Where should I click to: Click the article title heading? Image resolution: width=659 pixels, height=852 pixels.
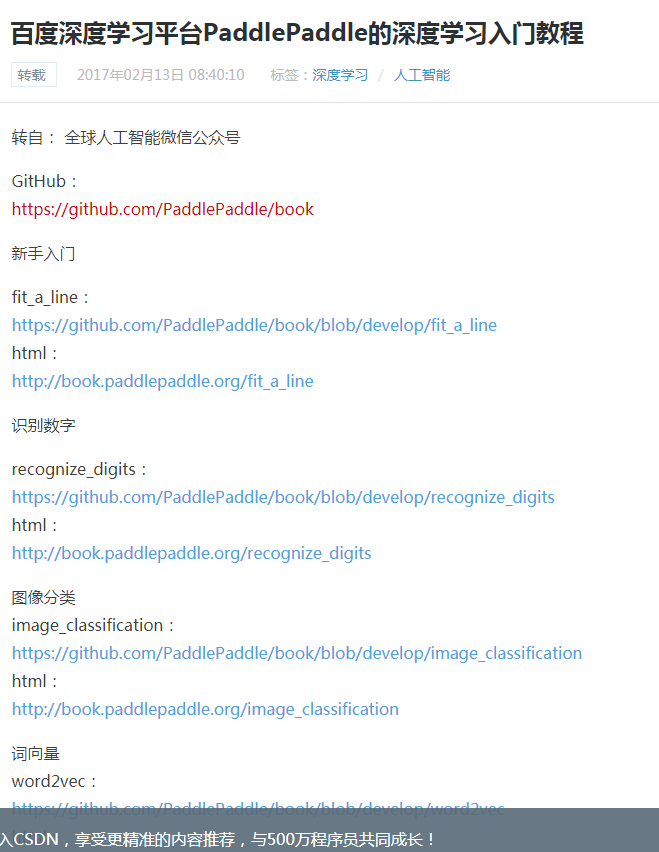[x=297, y=33]
